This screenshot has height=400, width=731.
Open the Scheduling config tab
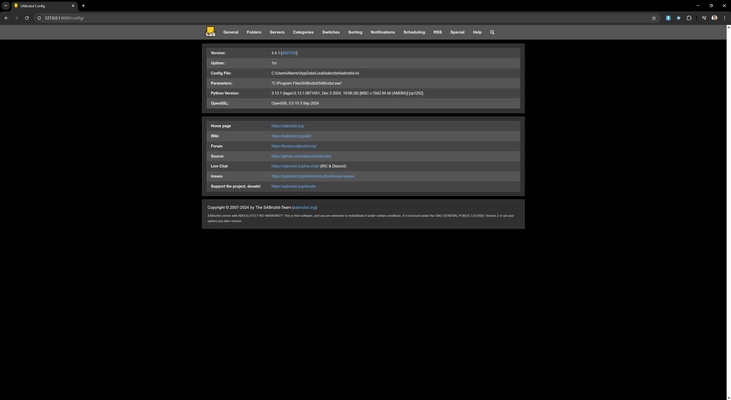[414, 32]
